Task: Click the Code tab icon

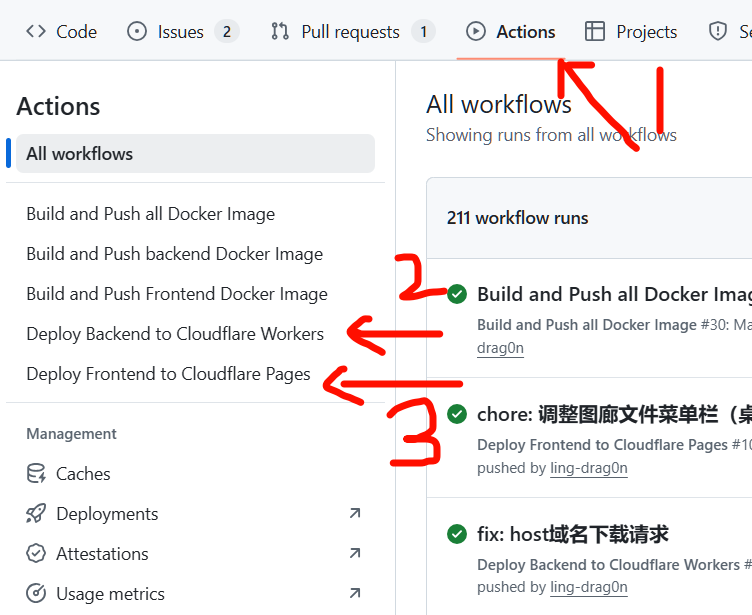Action: point(36,32)
